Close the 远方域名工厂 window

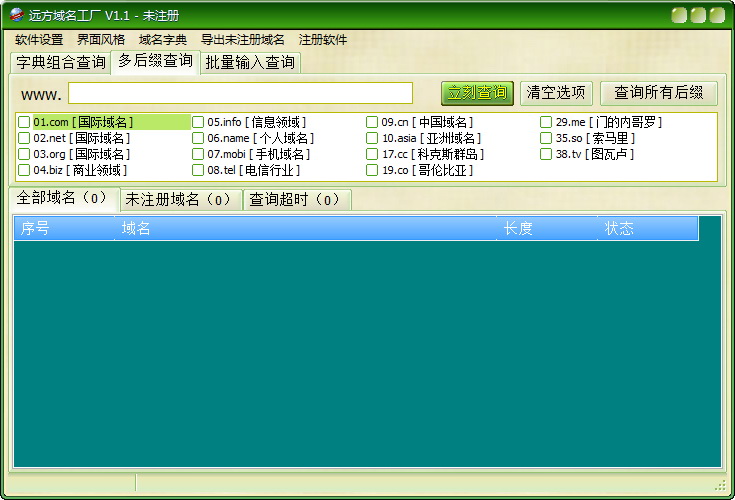717,15
